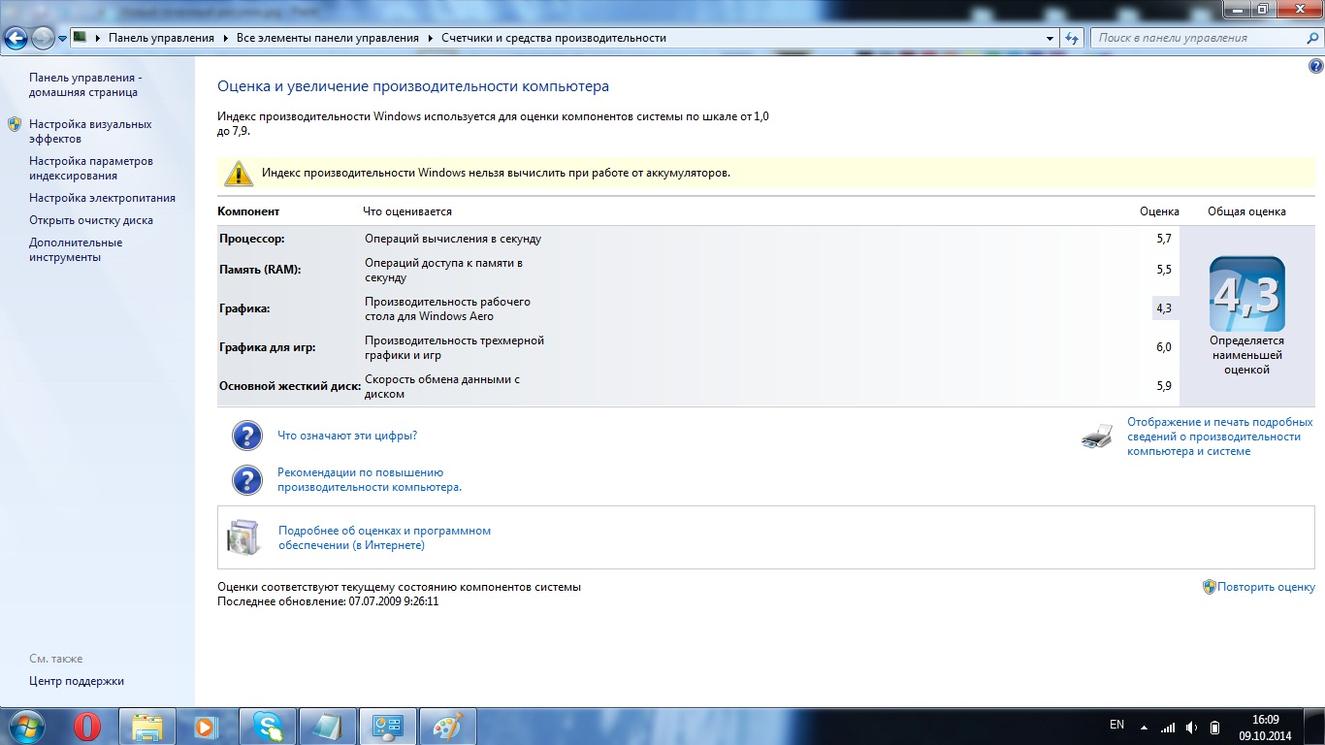Open 'Открыть очистку диска' link
The height and width of the screenshot is (745, 1325).
click(91, 220)
